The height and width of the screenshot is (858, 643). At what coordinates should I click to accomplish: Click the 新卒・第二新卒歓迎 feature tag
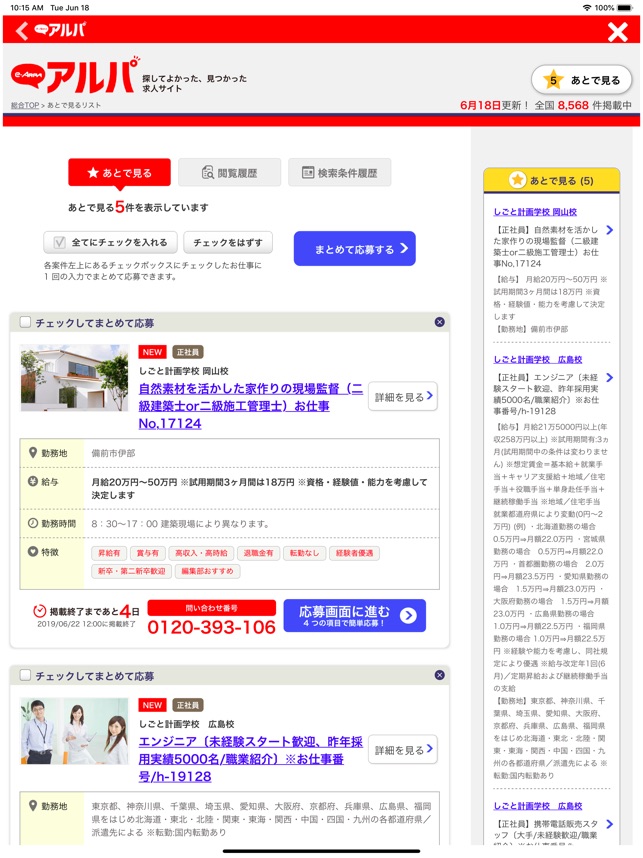coord(131,571)
